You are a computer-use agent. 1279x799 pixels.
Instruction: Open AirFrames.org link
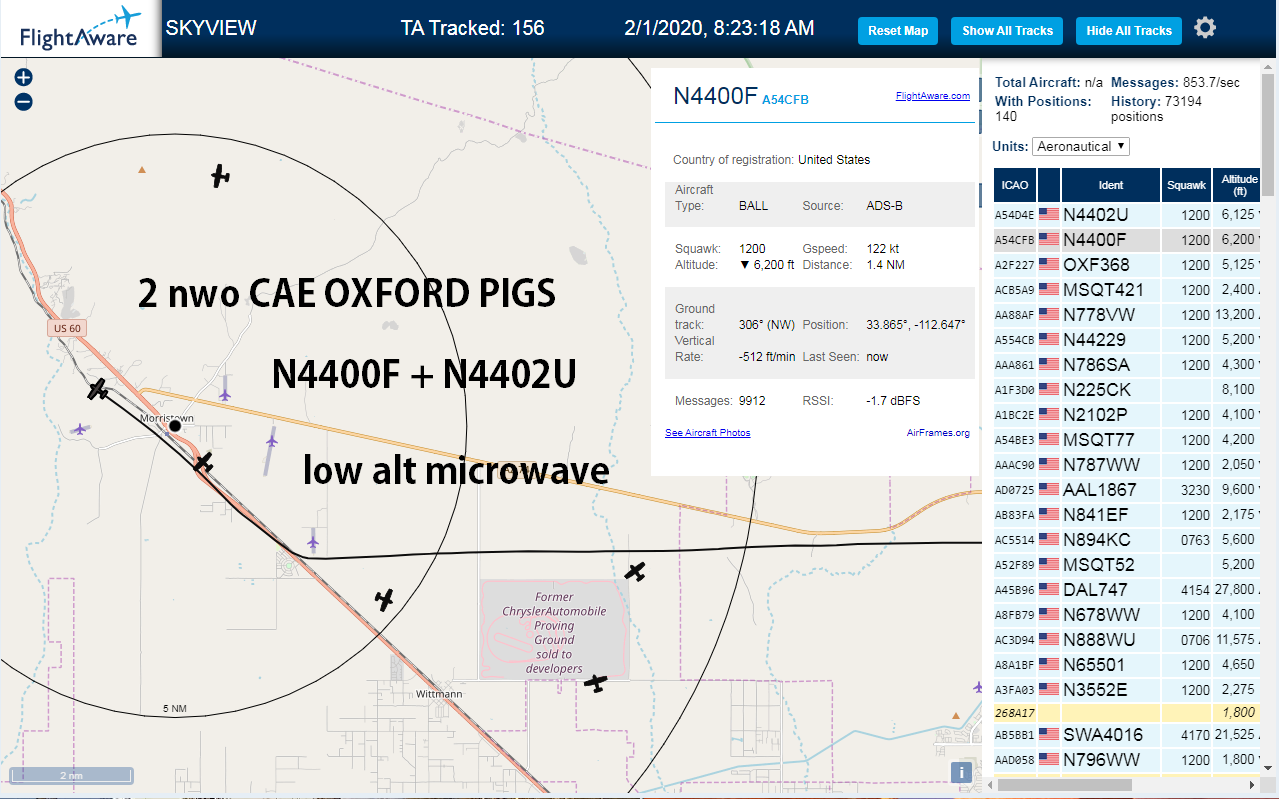point(938,433)
